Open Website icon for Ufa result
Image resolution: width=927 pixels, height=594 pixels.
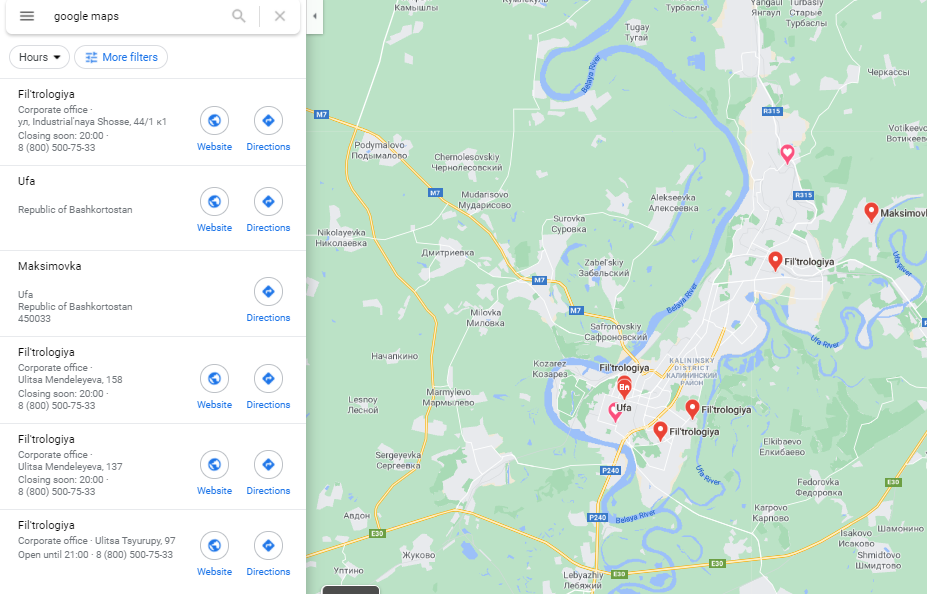click(214, 202)
